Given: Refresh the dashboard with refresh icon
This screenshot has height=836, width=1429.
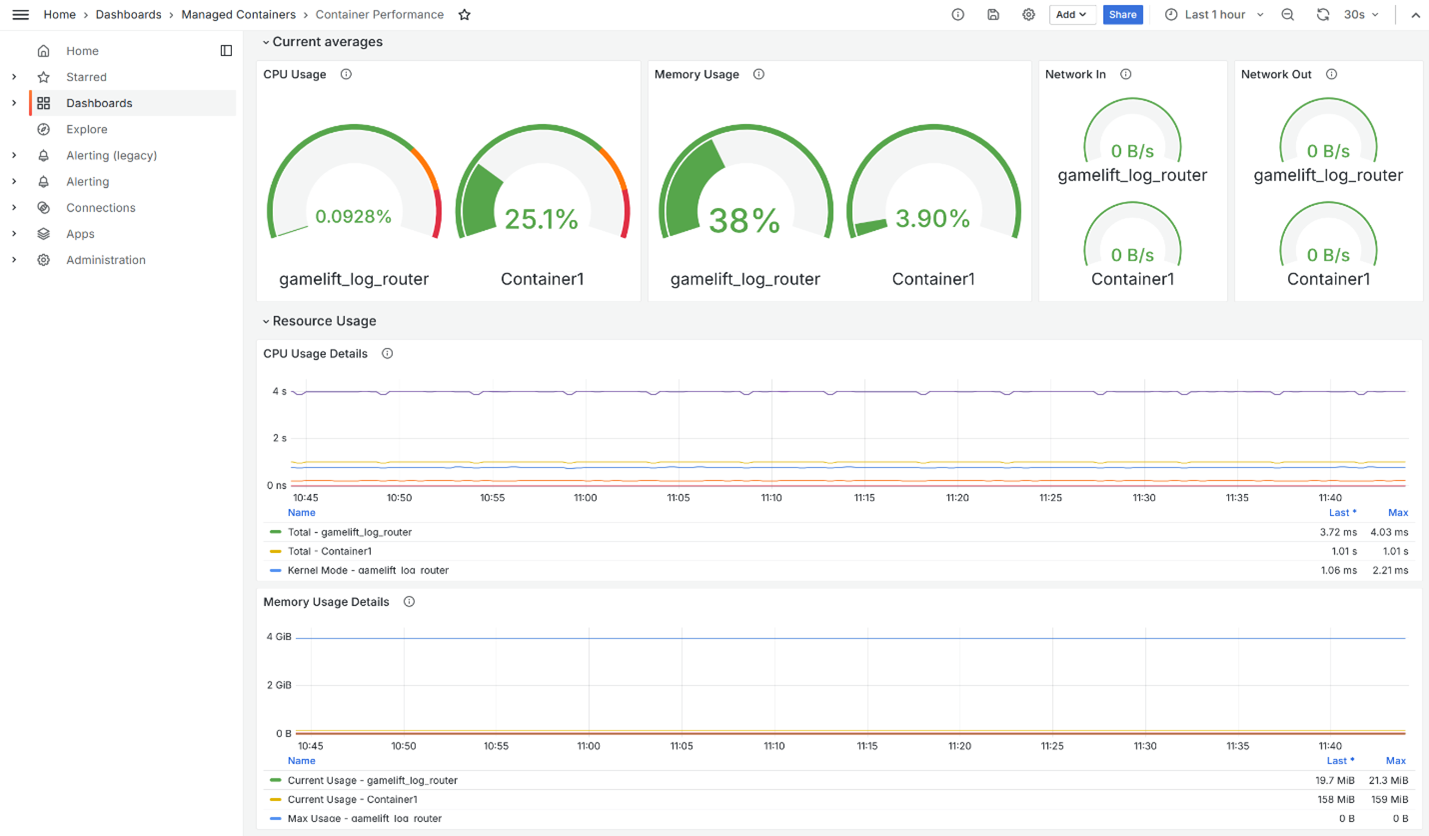Looking at the screenshot, I should click(x=1321, y=14).
